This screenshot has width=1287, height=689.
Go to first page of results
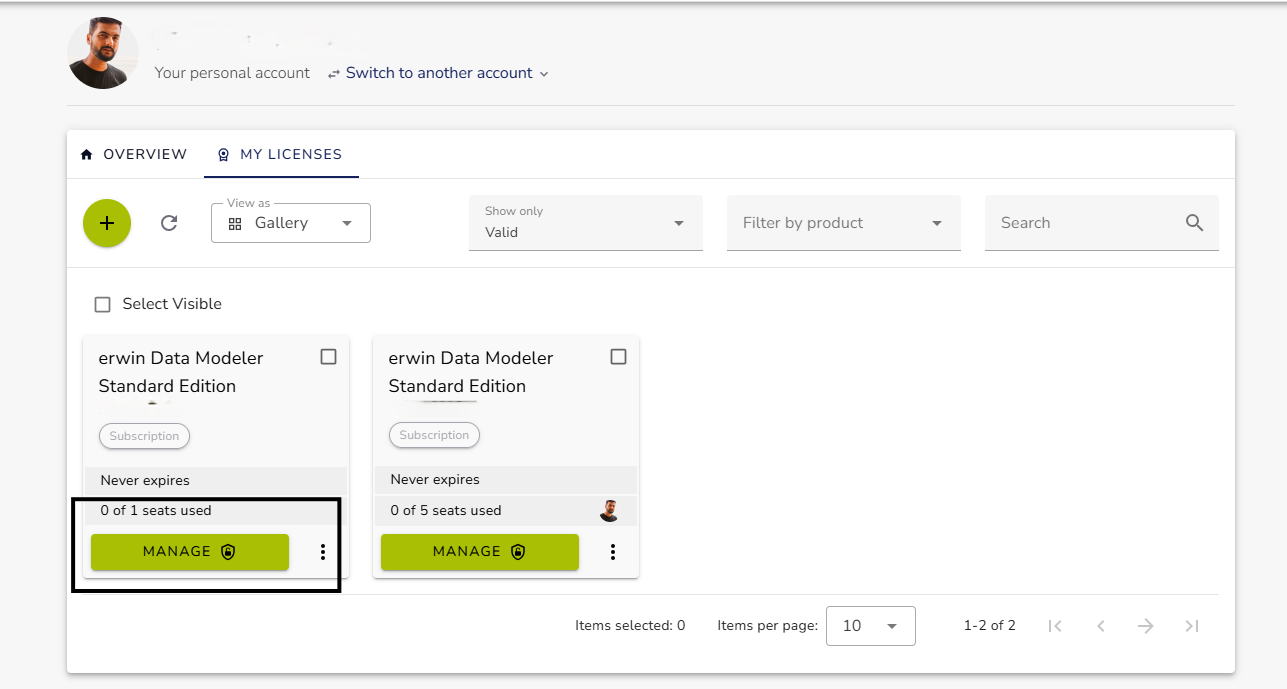point(1054,626)
